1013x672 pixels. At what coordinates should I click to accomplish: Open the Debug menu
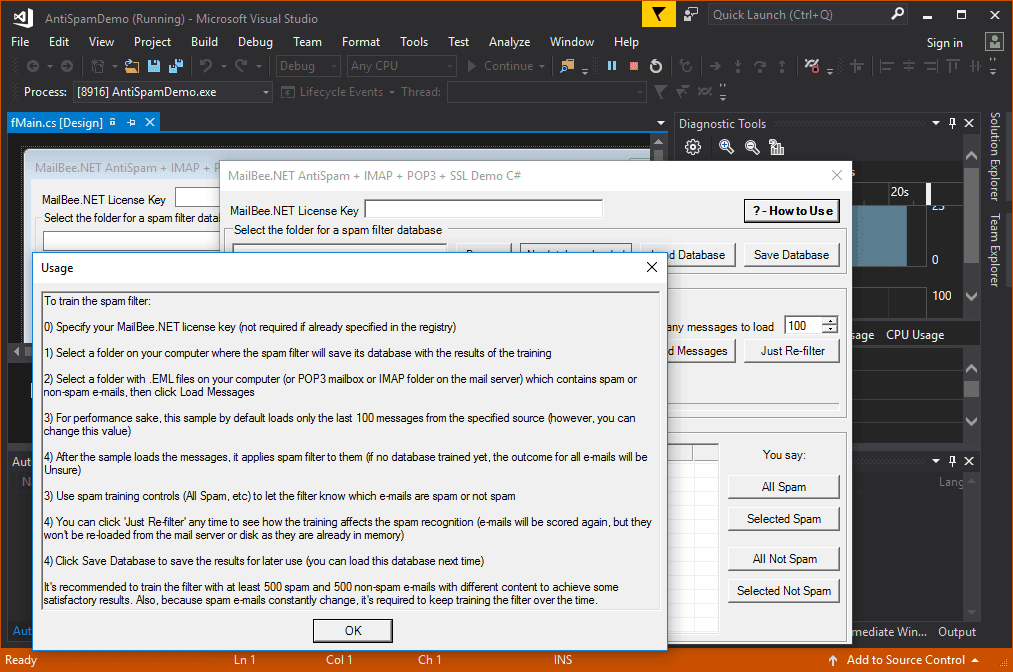click(x=255, y=42)
